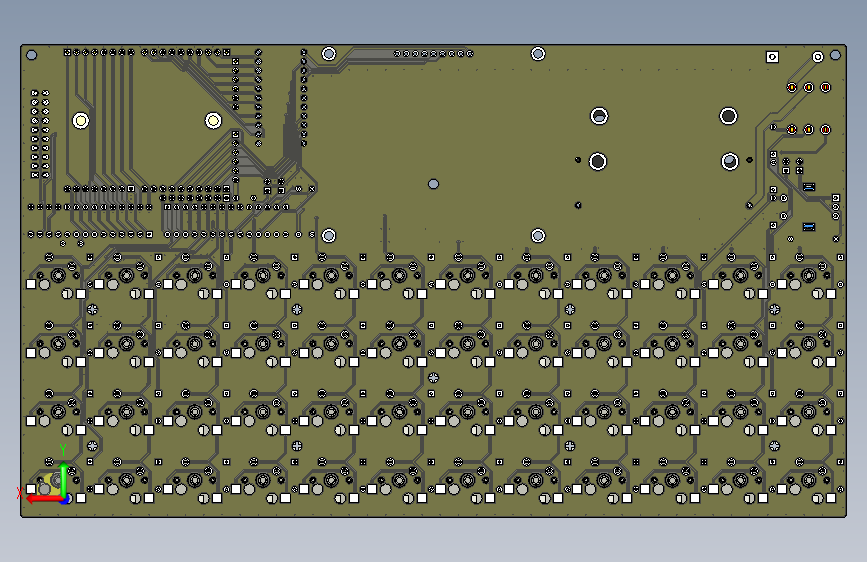Screen dimensions: 867x562
Task: Select the top-left corner mounting hole
Action: pos(32,55)
